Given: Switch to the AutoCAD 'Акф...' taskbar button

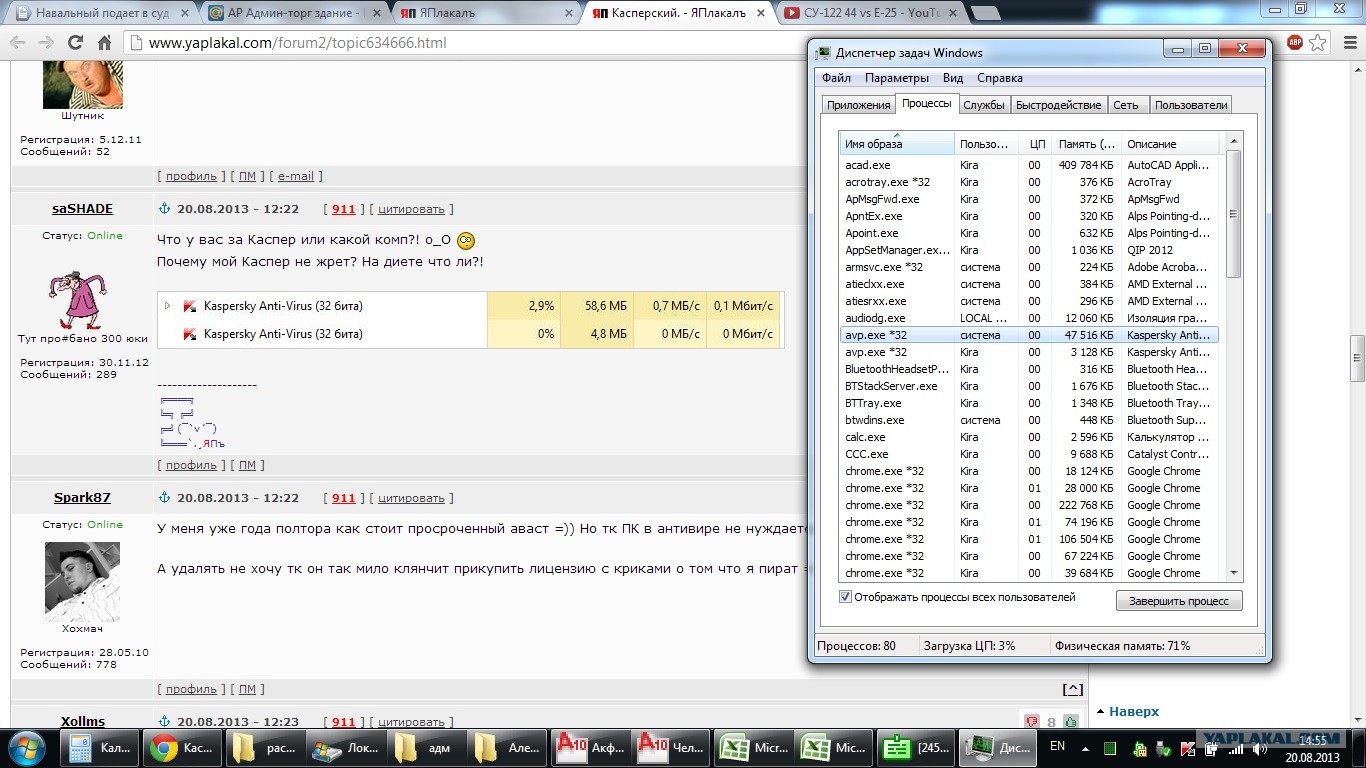Looking at the screenshot, I should [x=592, y=747].
